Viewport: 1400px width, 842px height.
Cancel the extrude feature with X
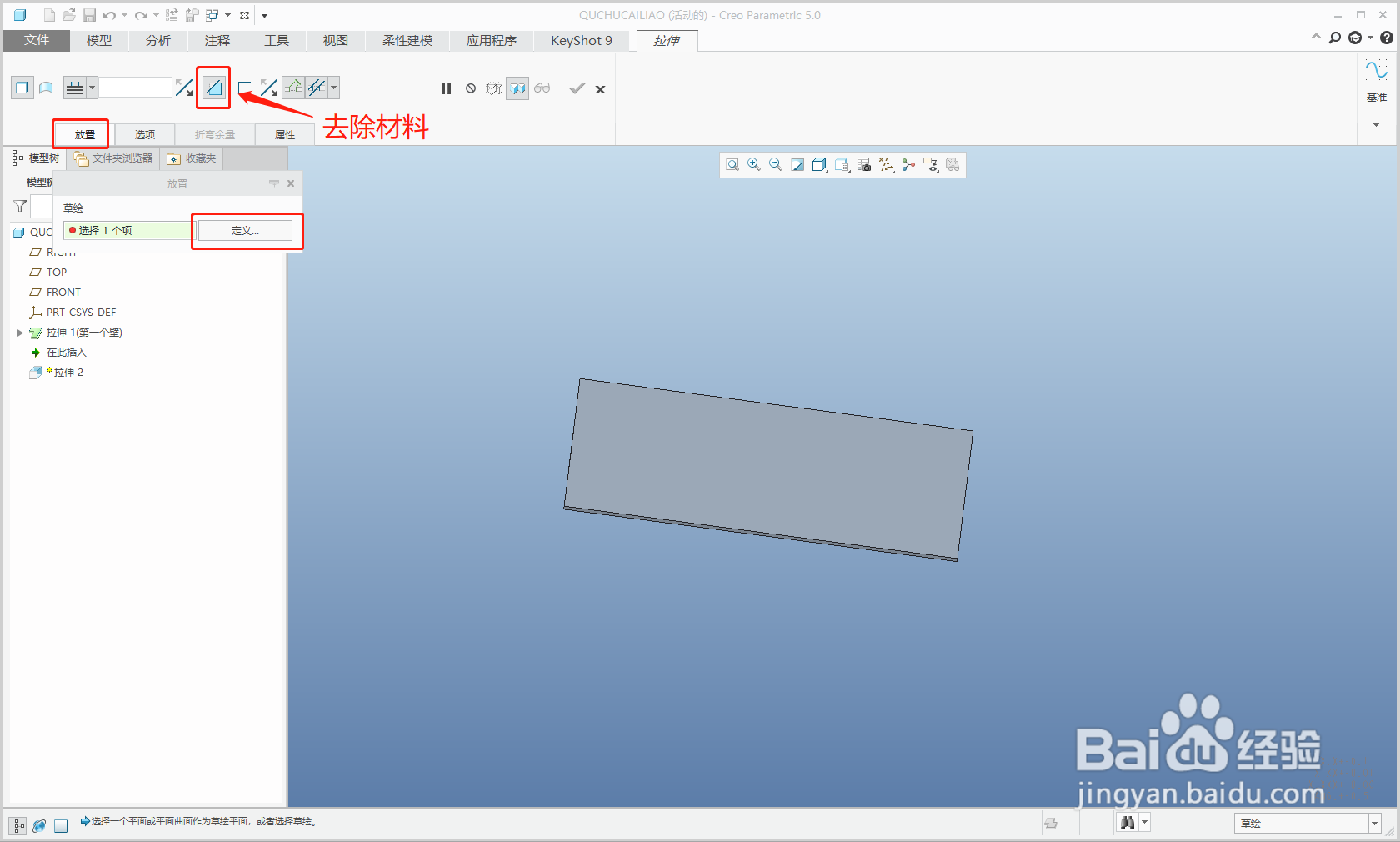600,89
